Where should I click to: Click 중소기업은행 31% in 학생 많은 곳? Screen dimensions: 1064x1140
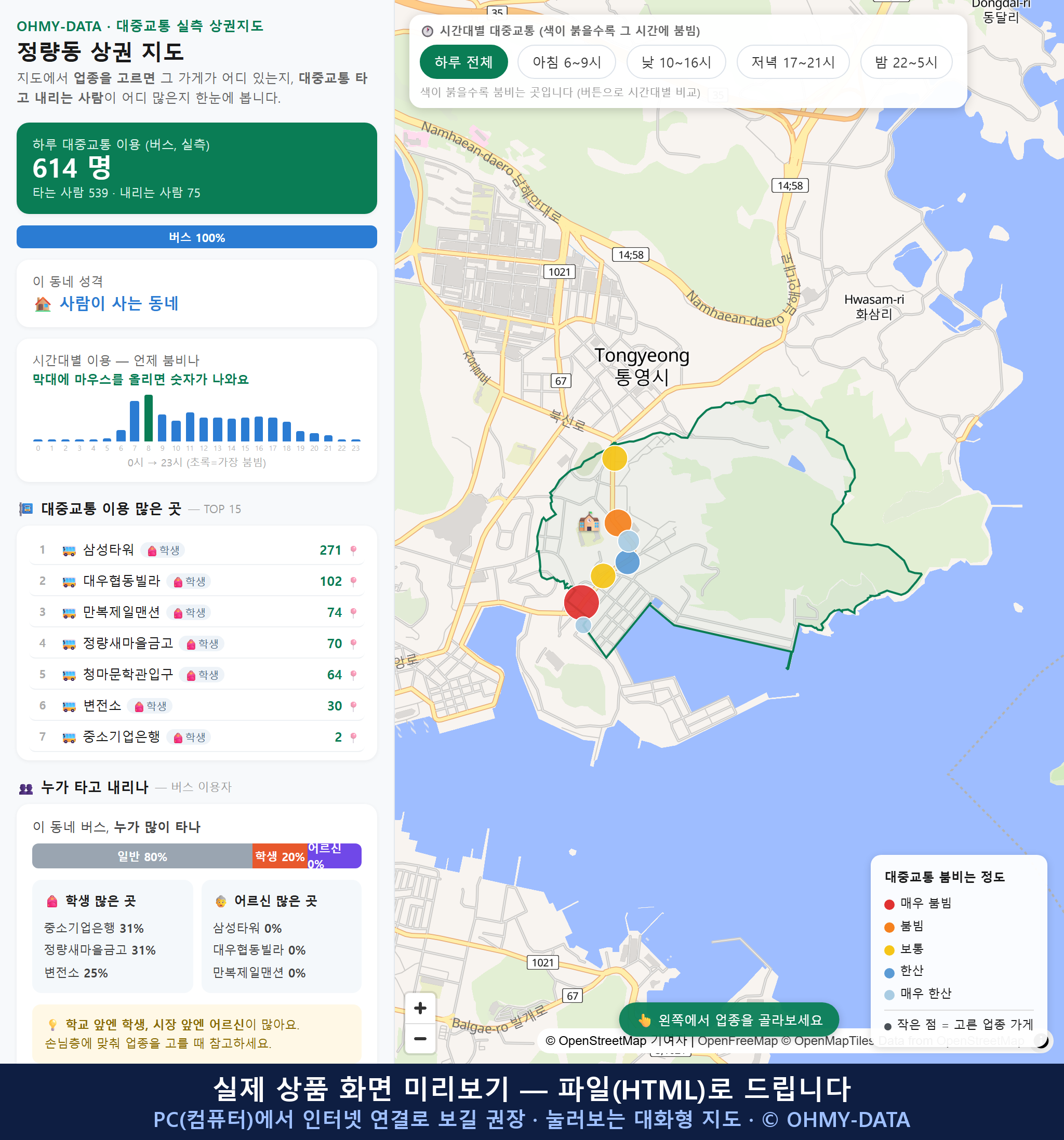94,928
